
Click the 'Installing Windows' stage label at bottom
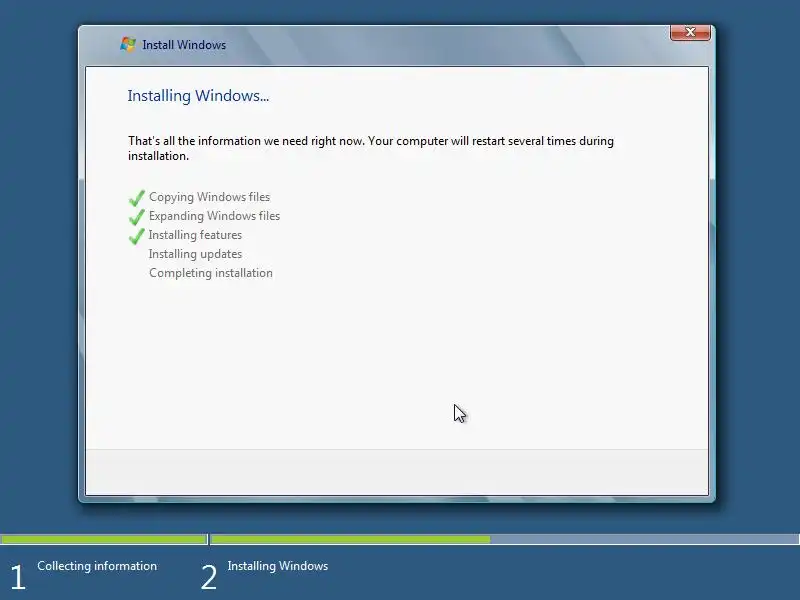coord(278,566)
